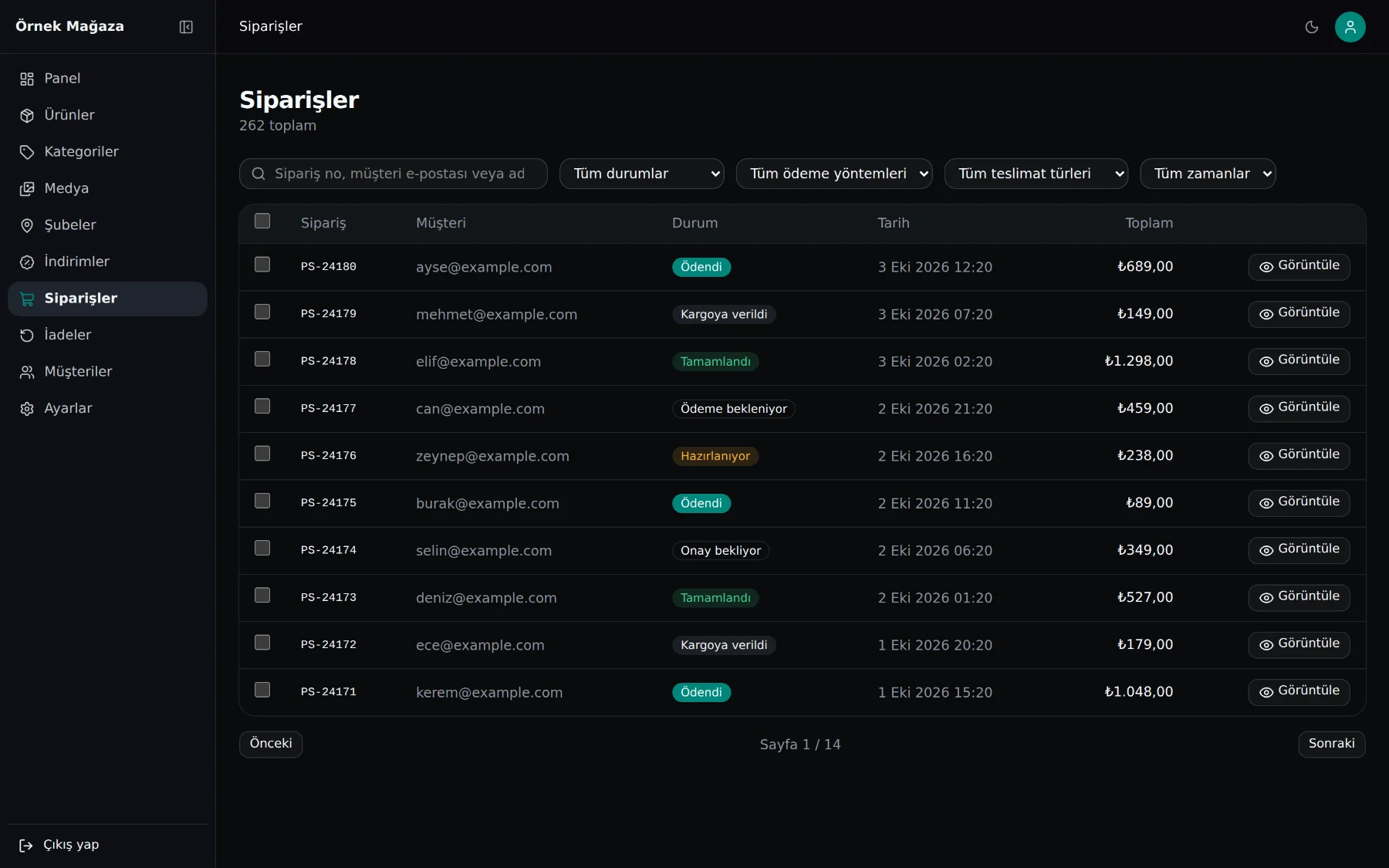
Task: Click the Müşteriler people icon
Action: coord(27,372)
